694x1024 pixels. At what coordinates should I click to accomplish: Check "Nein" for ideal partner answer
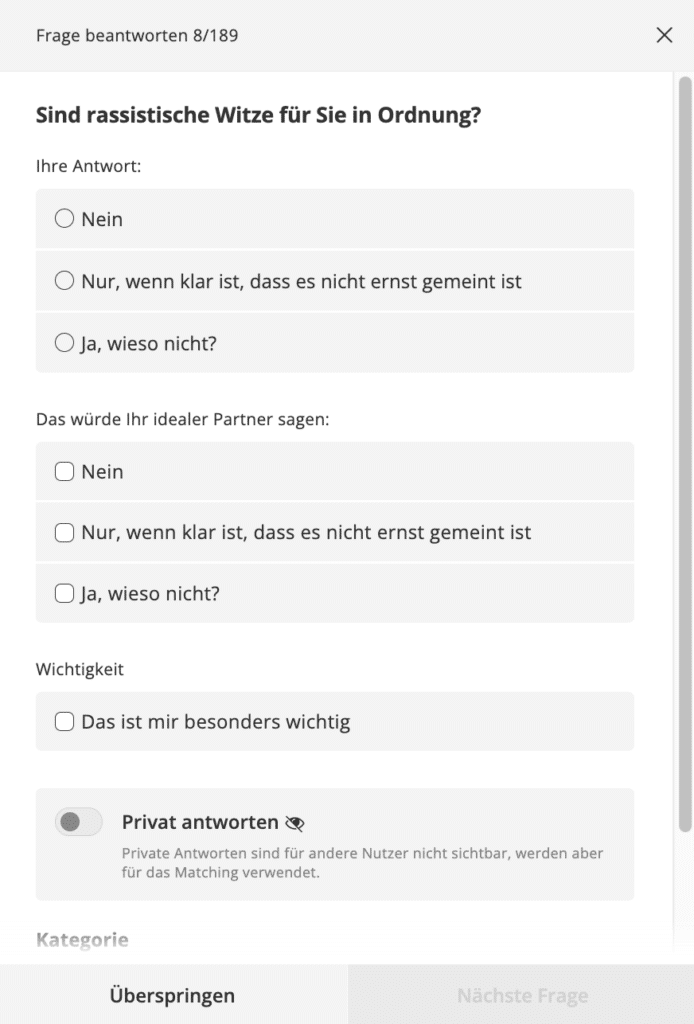point(64,472)
